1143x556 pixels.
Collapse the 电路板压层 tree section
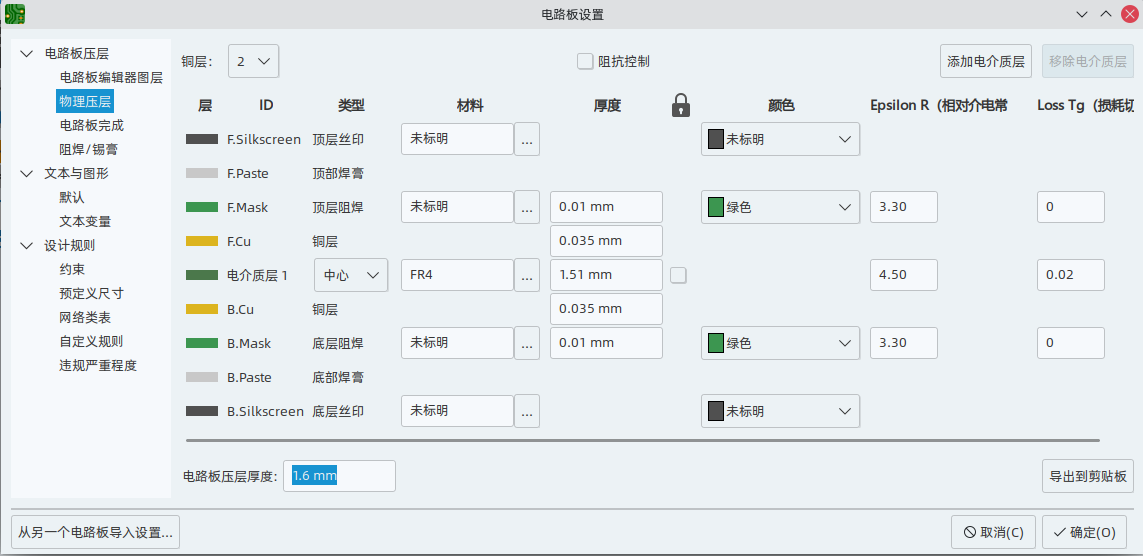(27, 54)
